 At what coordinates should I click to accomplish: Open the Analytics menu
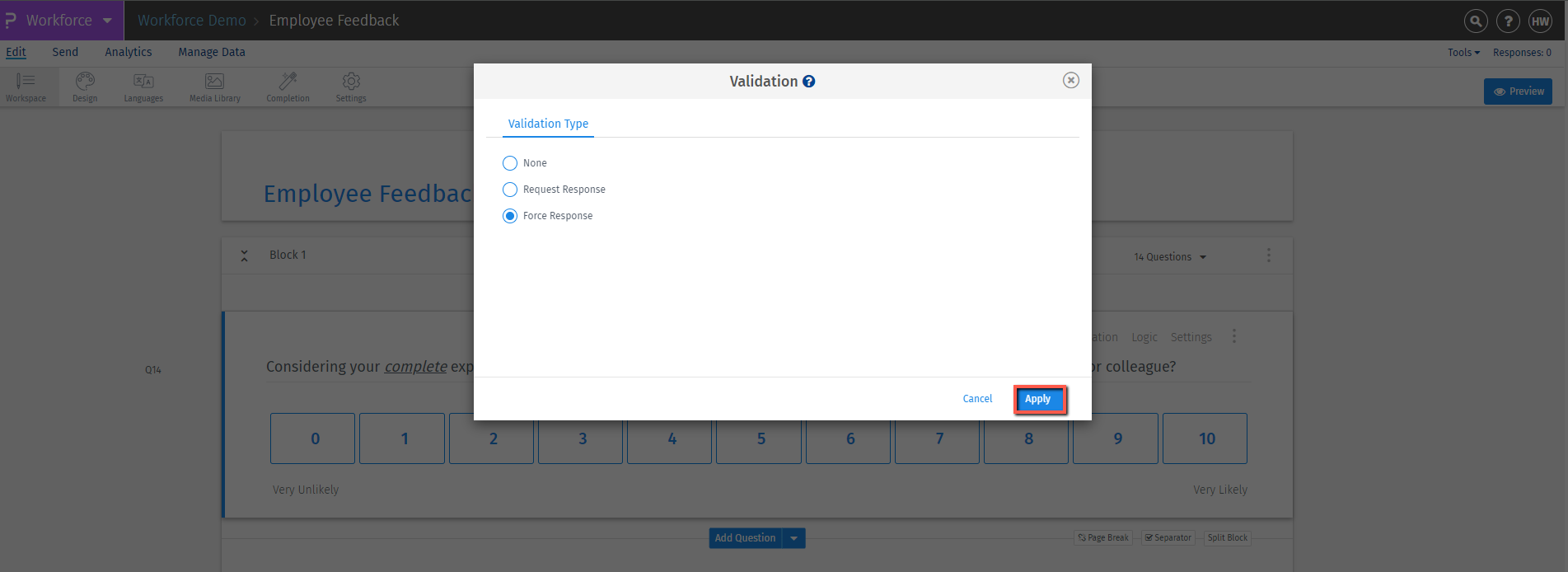tap(129, 52)
